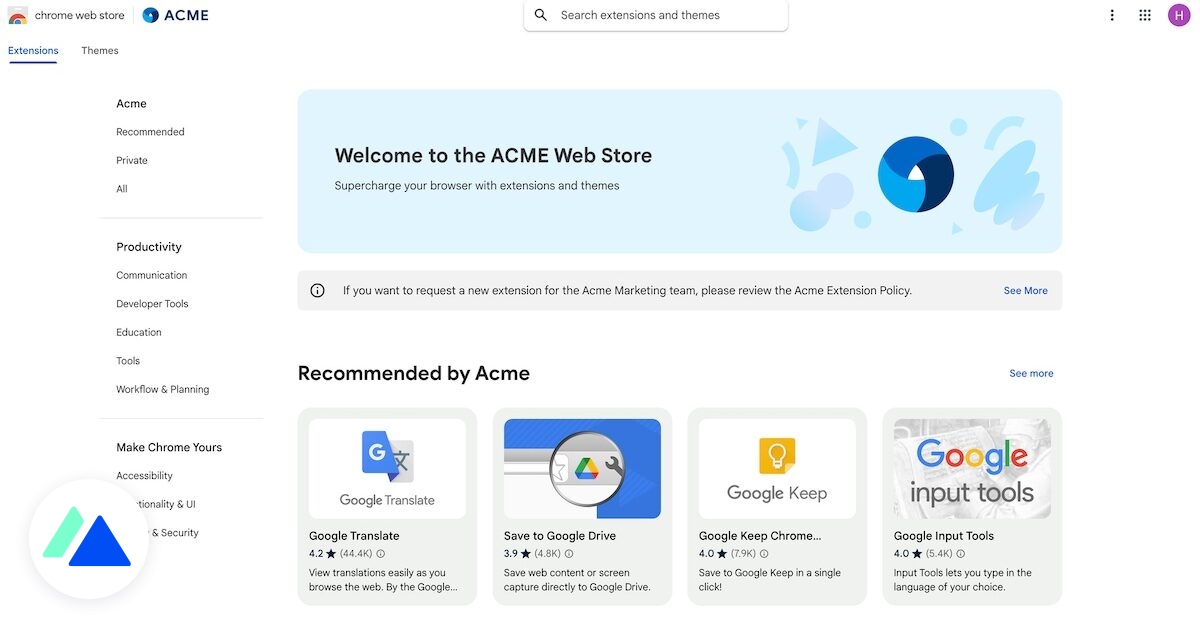
Task: Focus the Search extensions and themes field
Action: tap(656, 15)
